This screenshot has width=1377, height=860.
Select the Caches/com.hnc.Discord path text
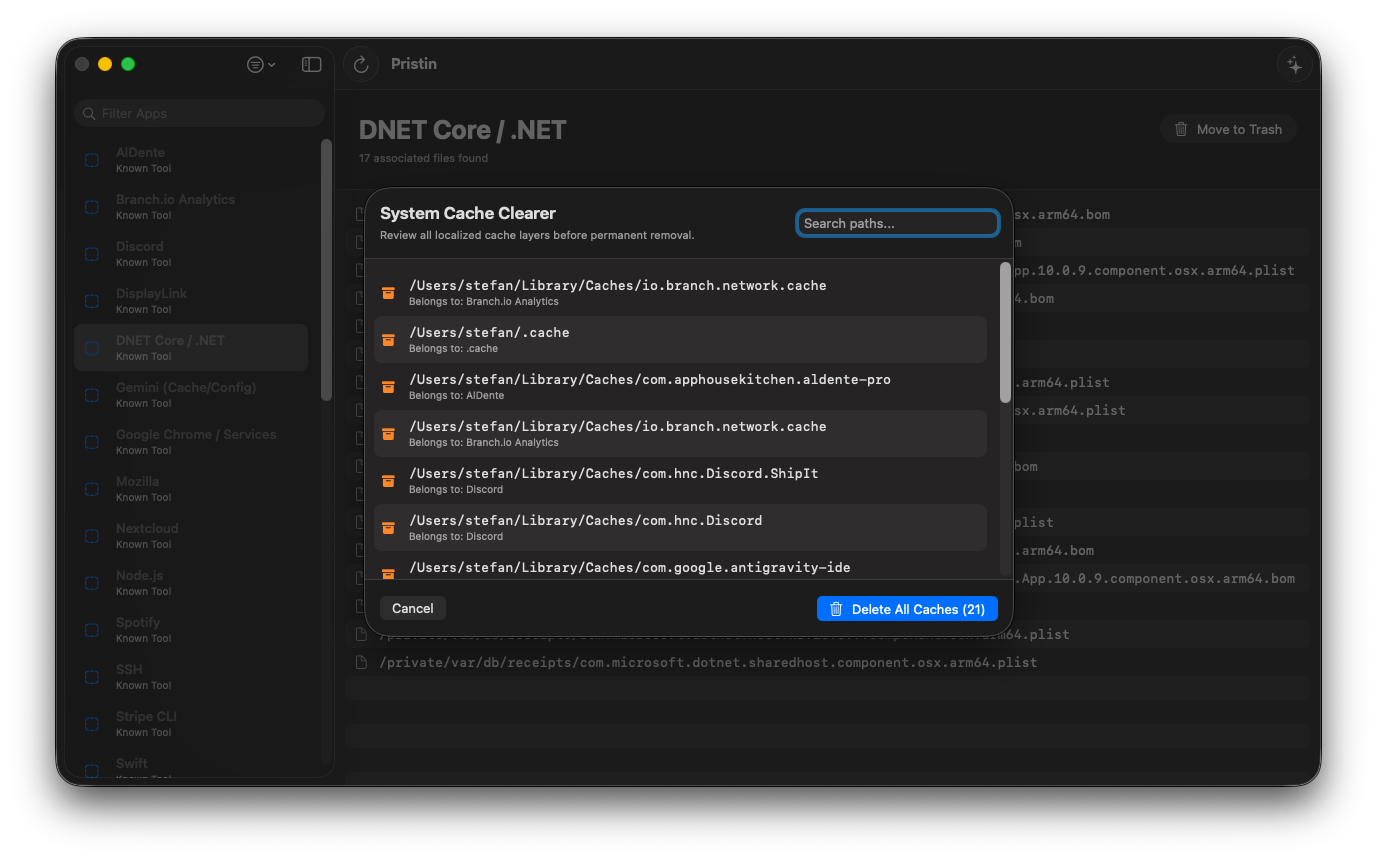coord(586,520)
